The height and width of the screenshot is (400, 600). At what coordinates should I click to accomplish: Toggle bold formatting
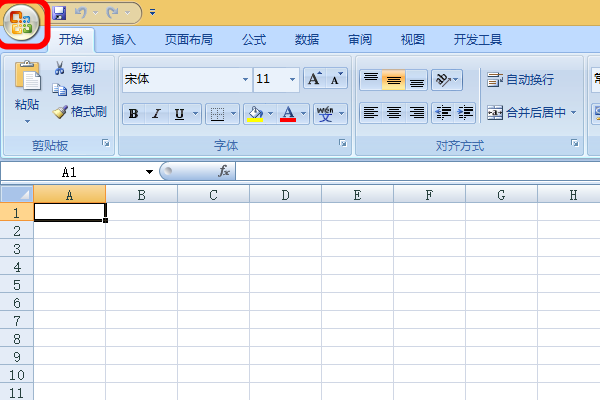pyautogui.click(x=134, y=114)
